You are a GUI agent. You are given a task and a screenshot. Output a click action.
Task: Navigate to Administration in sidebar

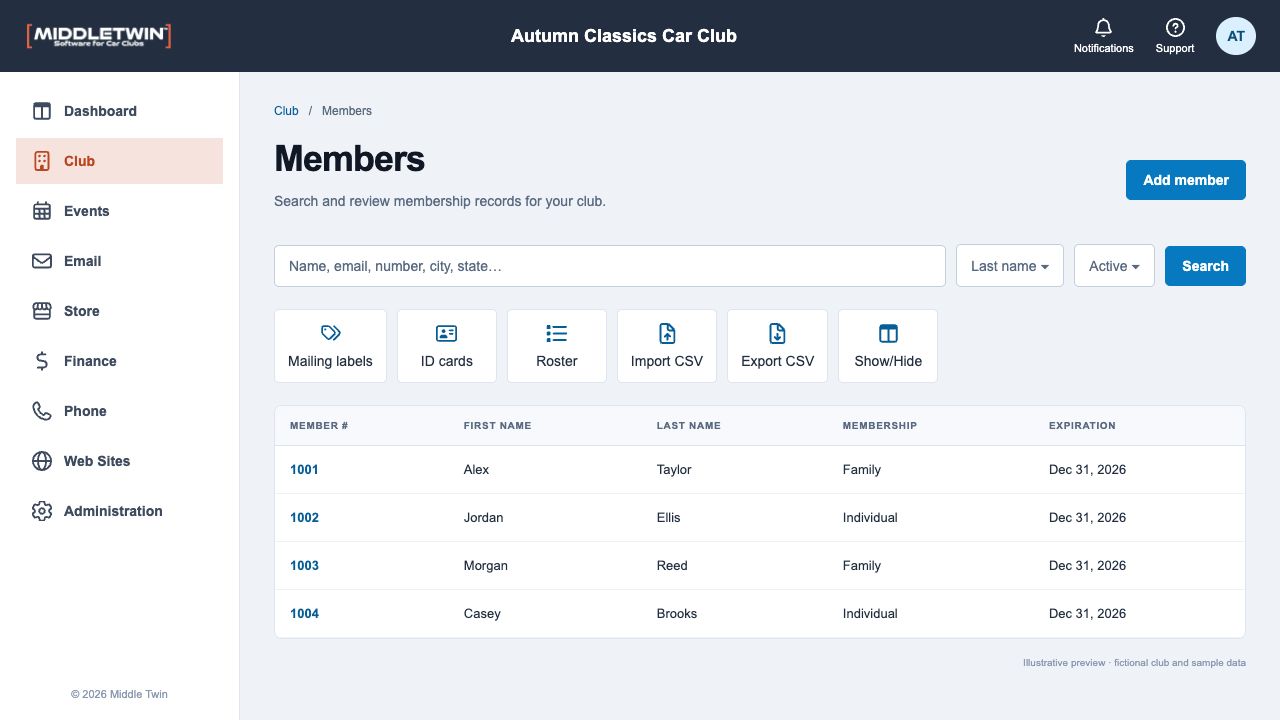(119, 511)
